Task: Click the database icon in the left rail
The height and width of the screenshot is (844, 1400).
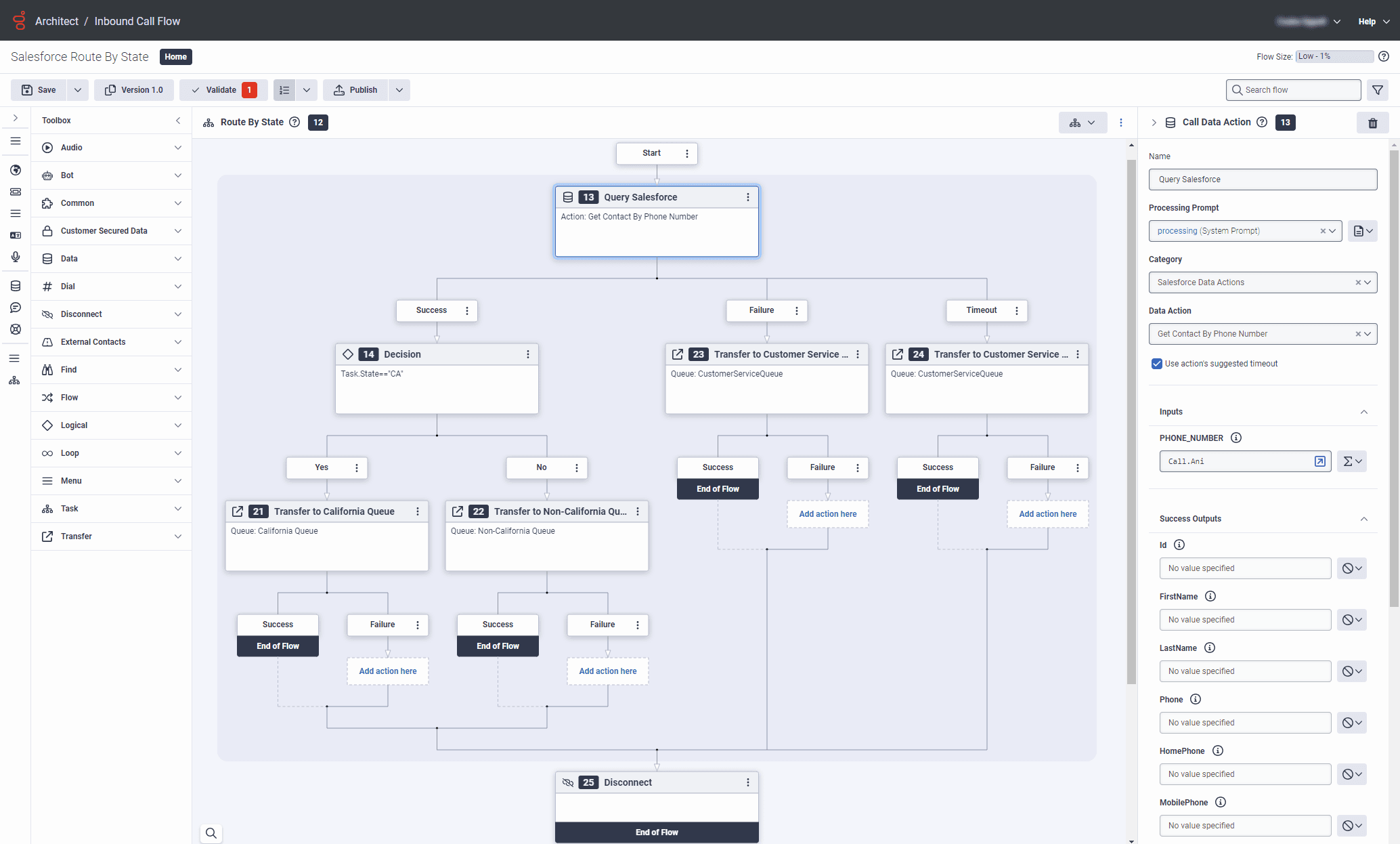Action: click(15, 285)
